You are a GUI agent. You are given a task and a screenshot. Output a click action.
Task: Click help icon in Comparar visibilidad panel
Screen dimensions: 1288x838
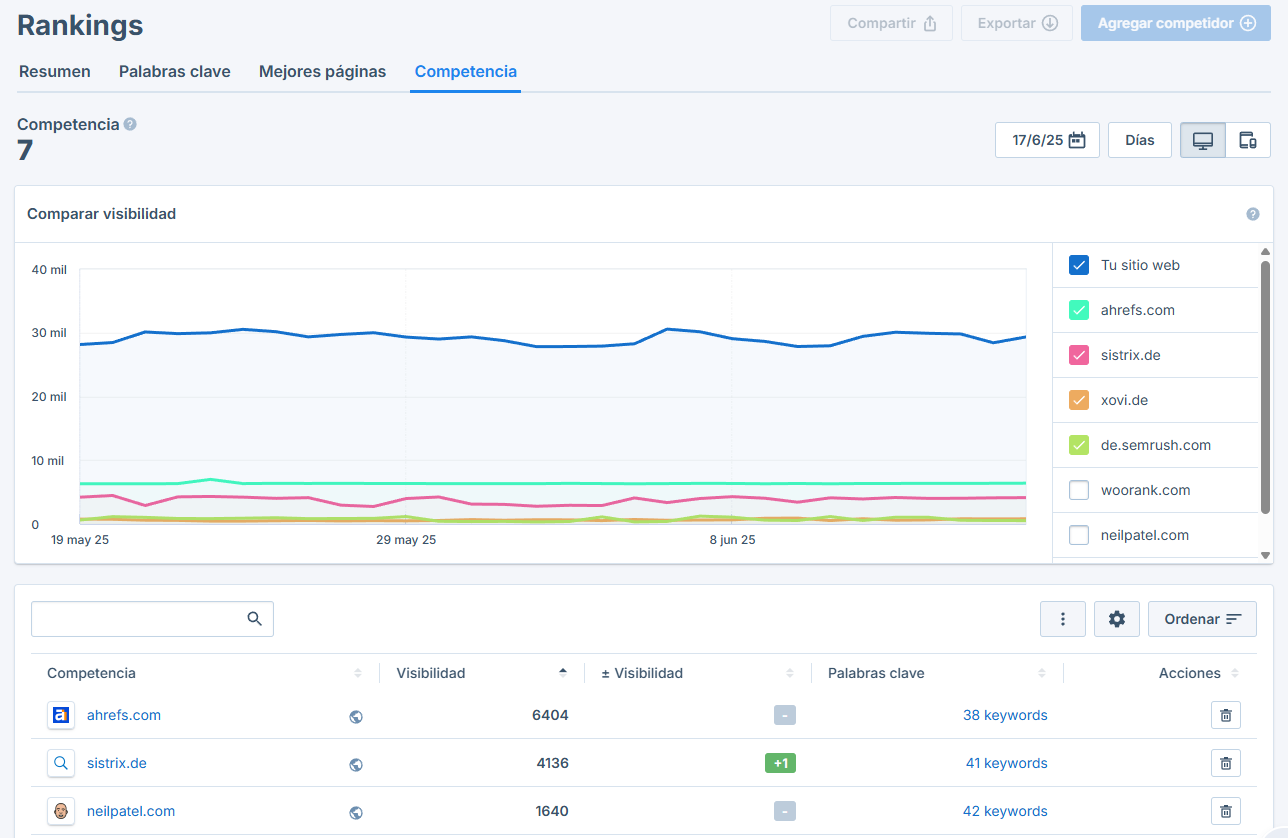point(1253,214)
